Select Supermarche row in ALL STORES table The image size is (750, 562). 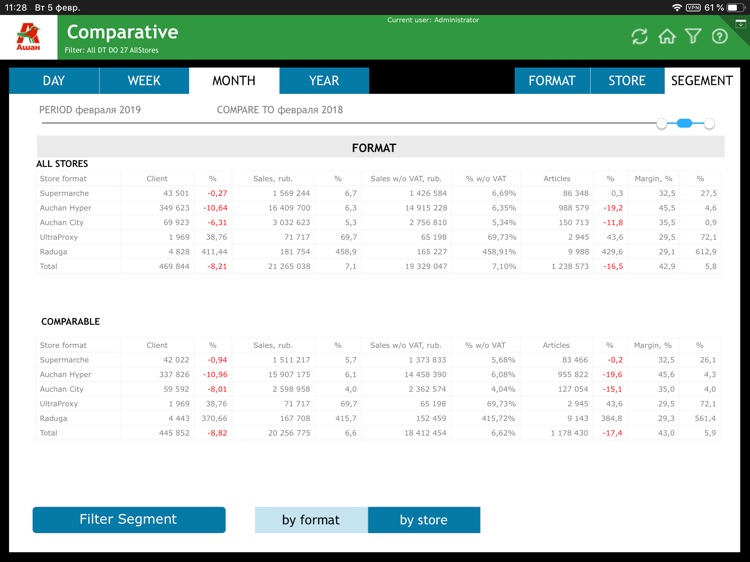point(378,193)
